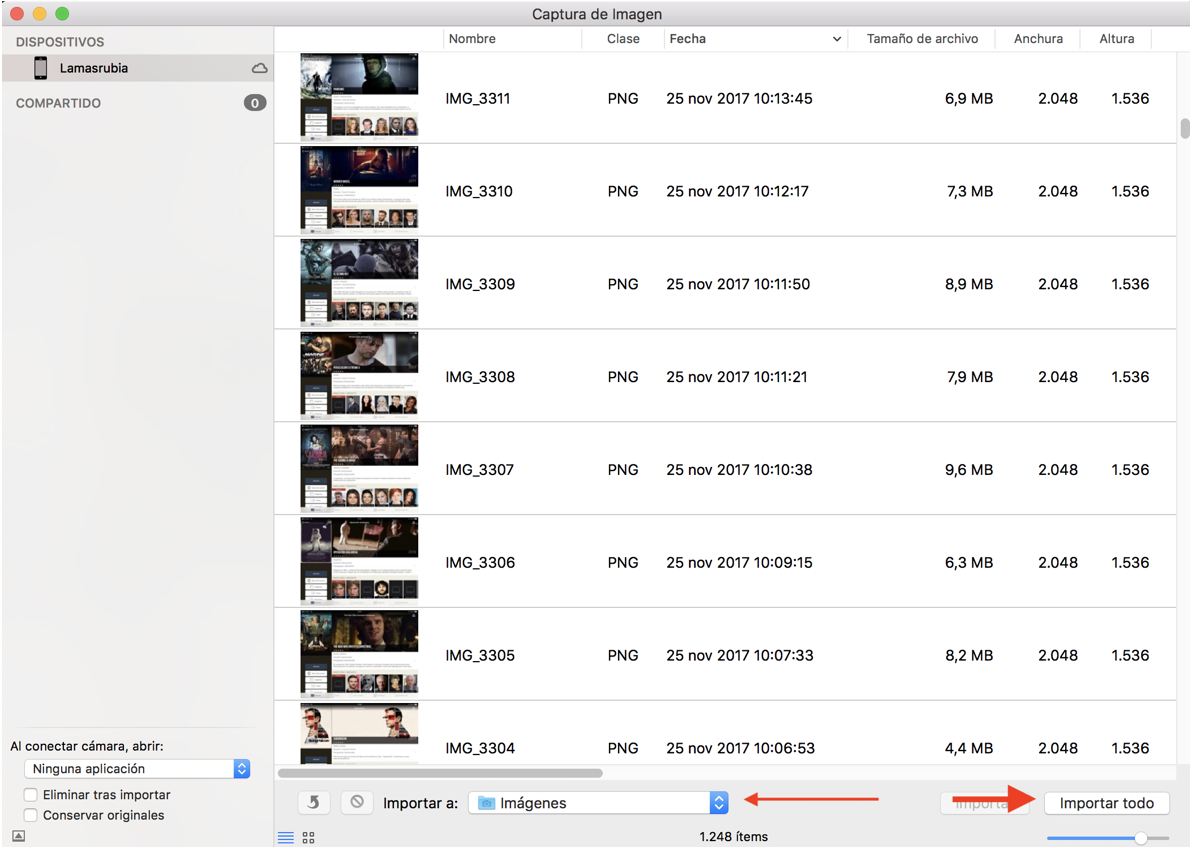Screen dimensions: 1204x848
Task: Hide device options panel with corner icon
Action: click(x=18, y=835)
